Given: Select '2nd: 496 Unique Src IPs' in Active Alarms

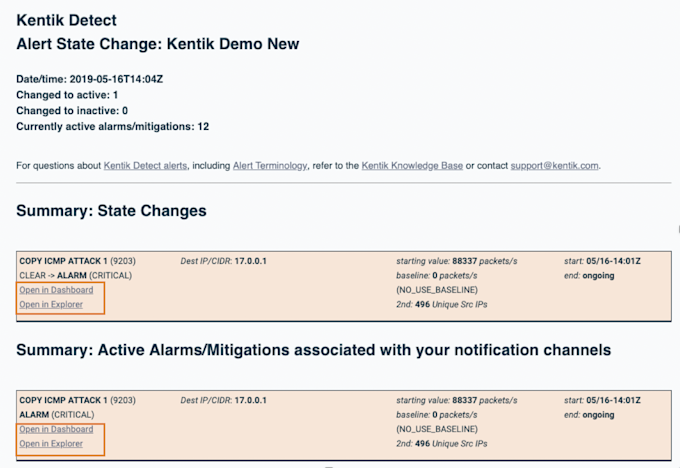Looking at the screenshot, I should 441,444.
